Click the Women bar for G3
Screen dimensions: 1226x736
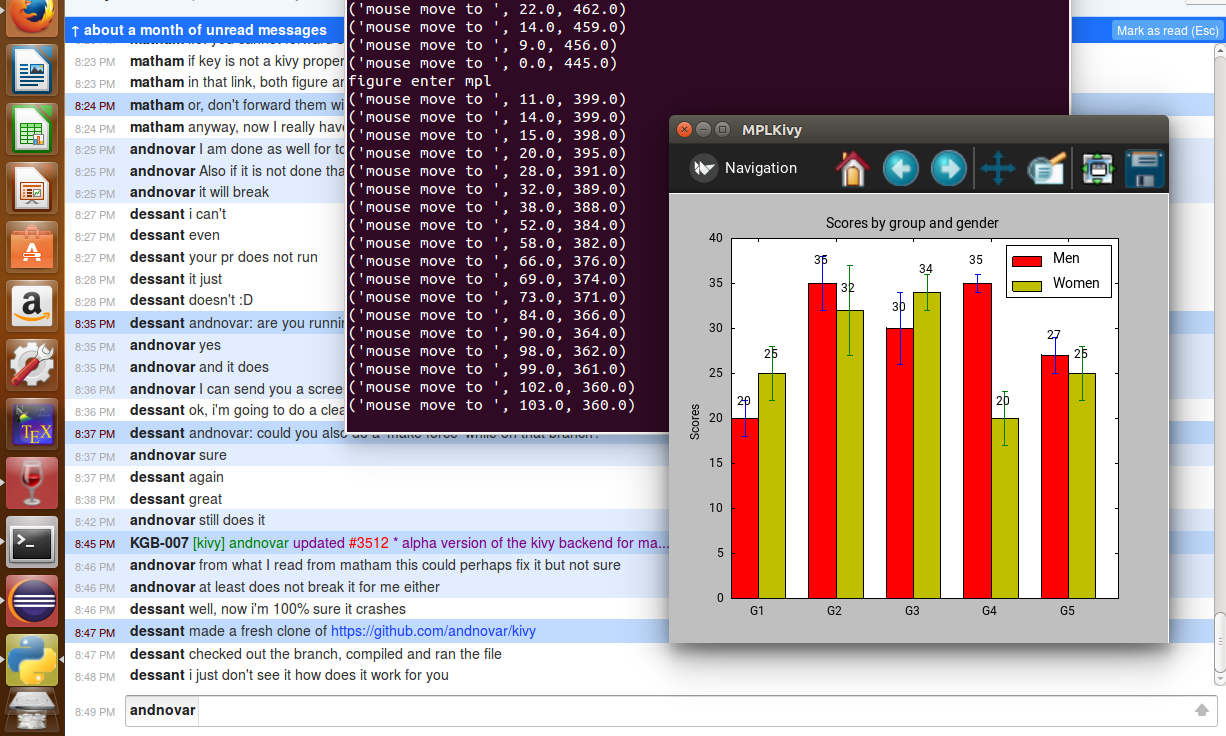tap(926, 445)
